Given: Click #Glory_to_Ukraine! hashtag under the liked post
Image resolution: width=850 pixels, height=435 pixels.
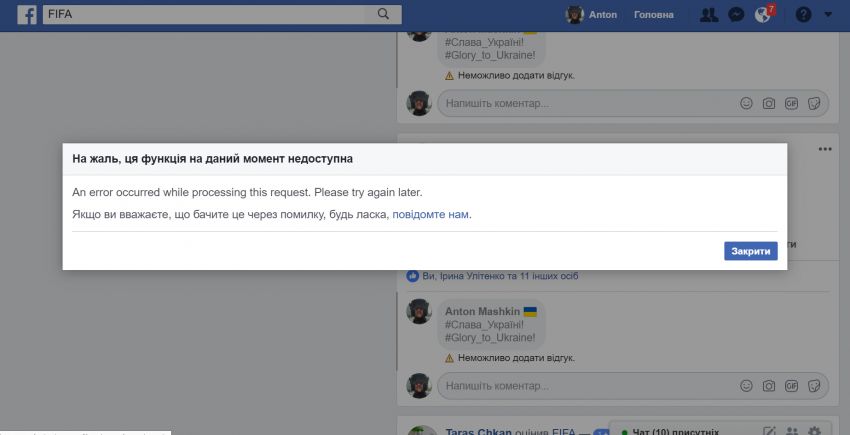Looking at the screenshot, I should tap(490, 337).
